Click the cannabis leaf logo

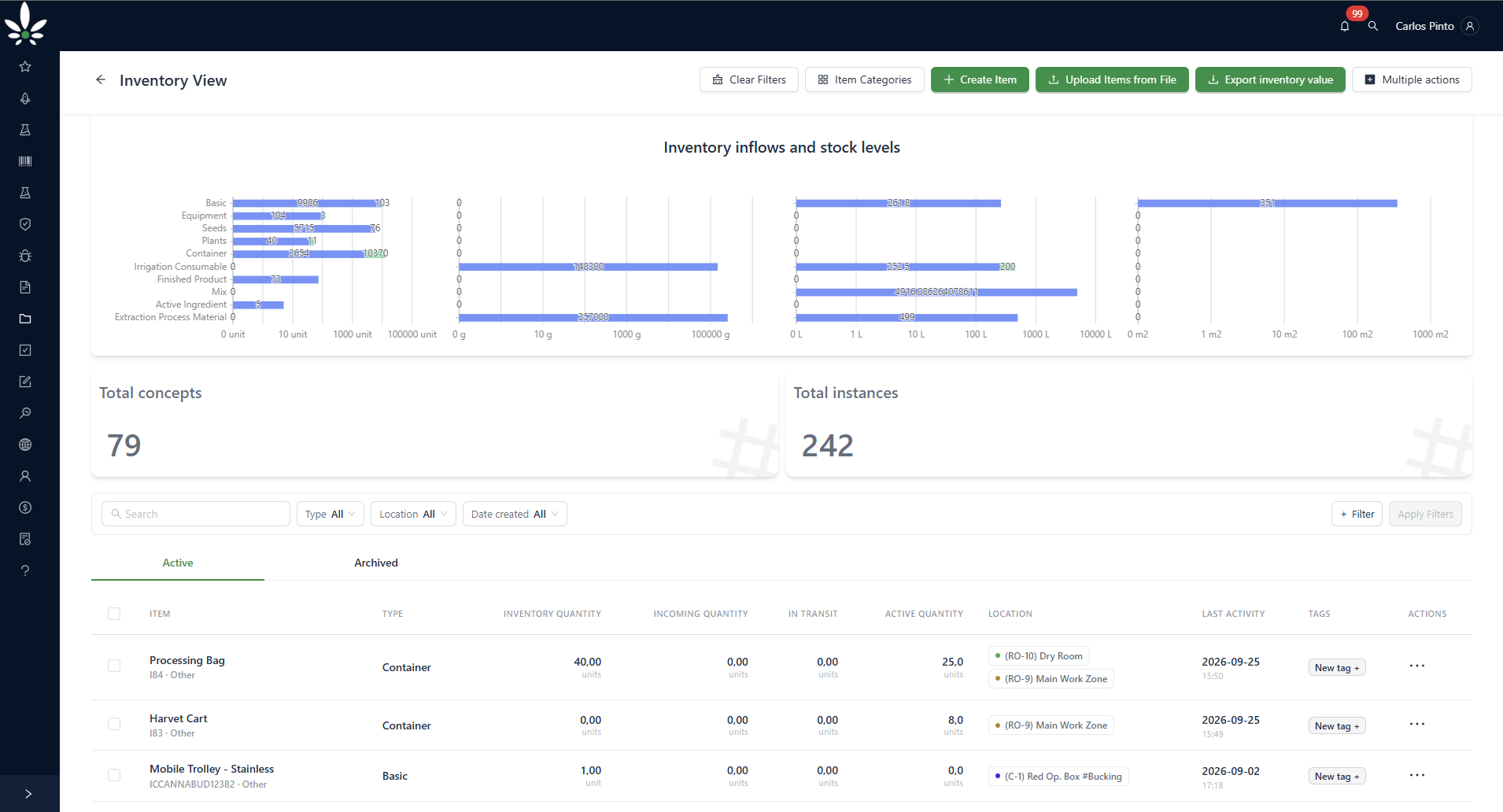[x=25, y=24]
